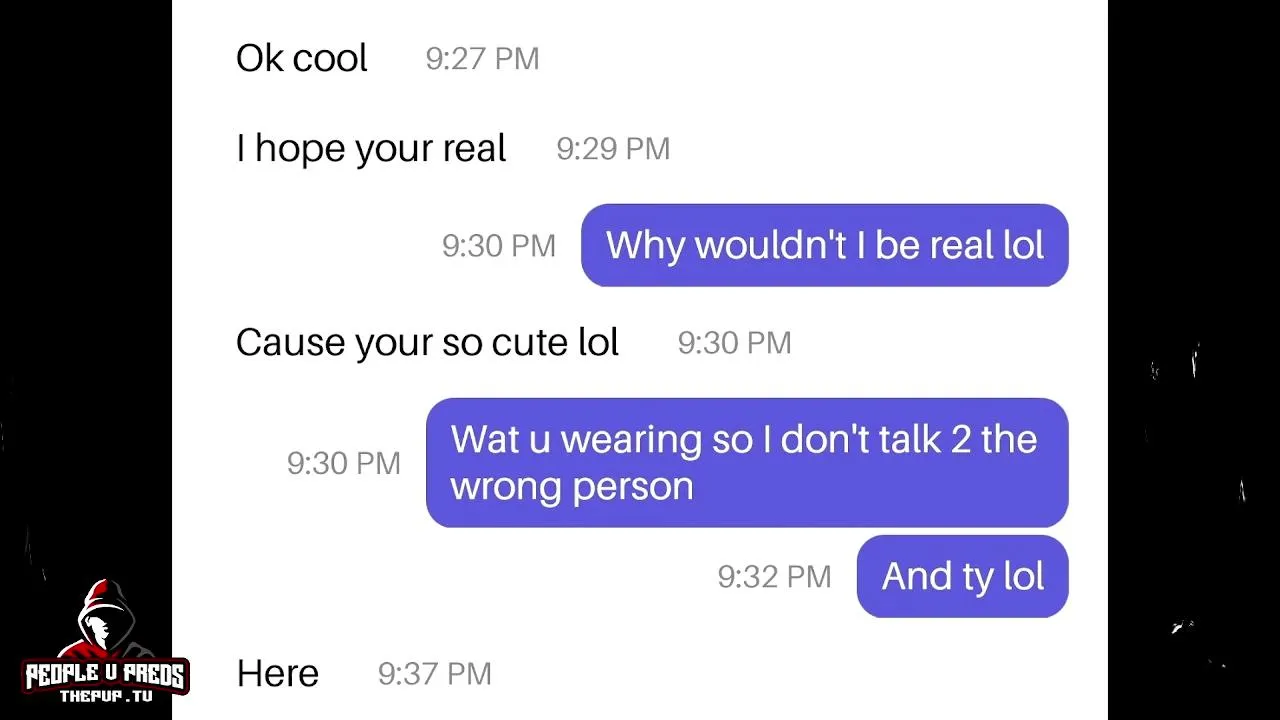The image size is (1280, 720).
Task: Tap the "Why wouldn't I be real lol" bubble
Action: click(824, 245)
